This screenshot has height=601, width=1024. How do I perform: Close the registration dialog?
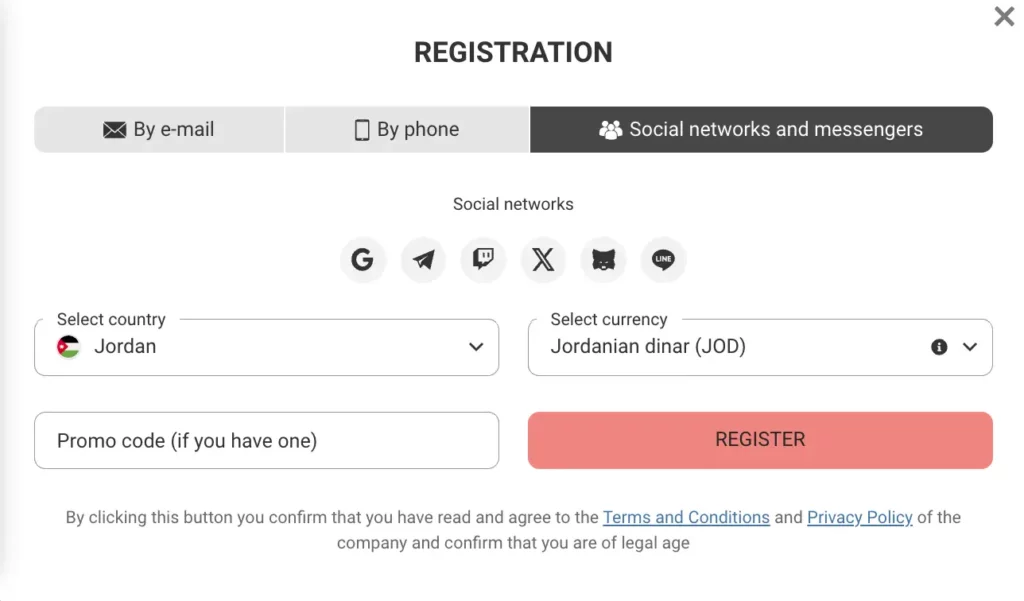1003,17
